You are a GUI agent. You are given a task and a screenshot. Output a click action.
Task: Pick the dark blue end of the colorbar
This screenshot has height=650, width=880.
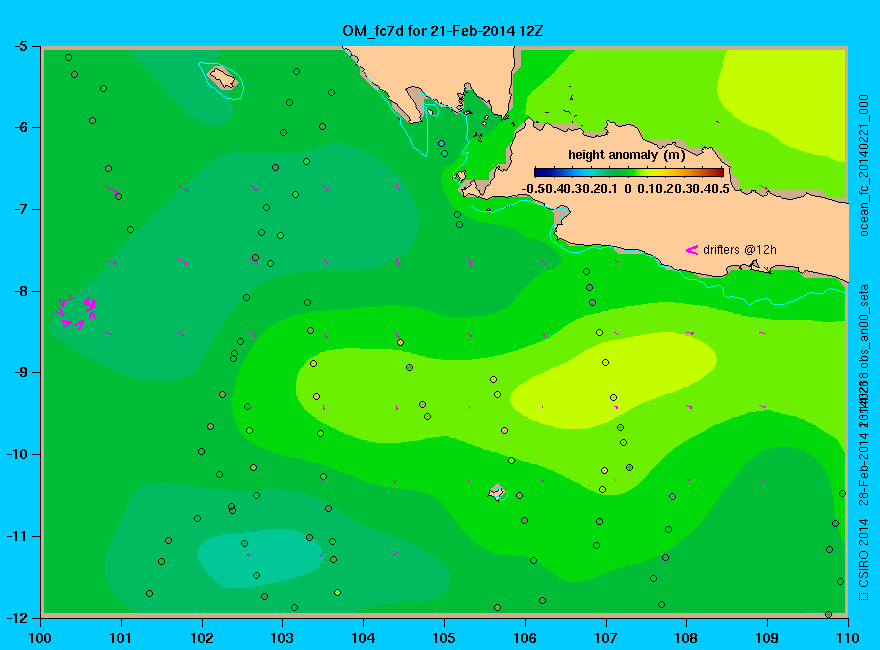540,172
